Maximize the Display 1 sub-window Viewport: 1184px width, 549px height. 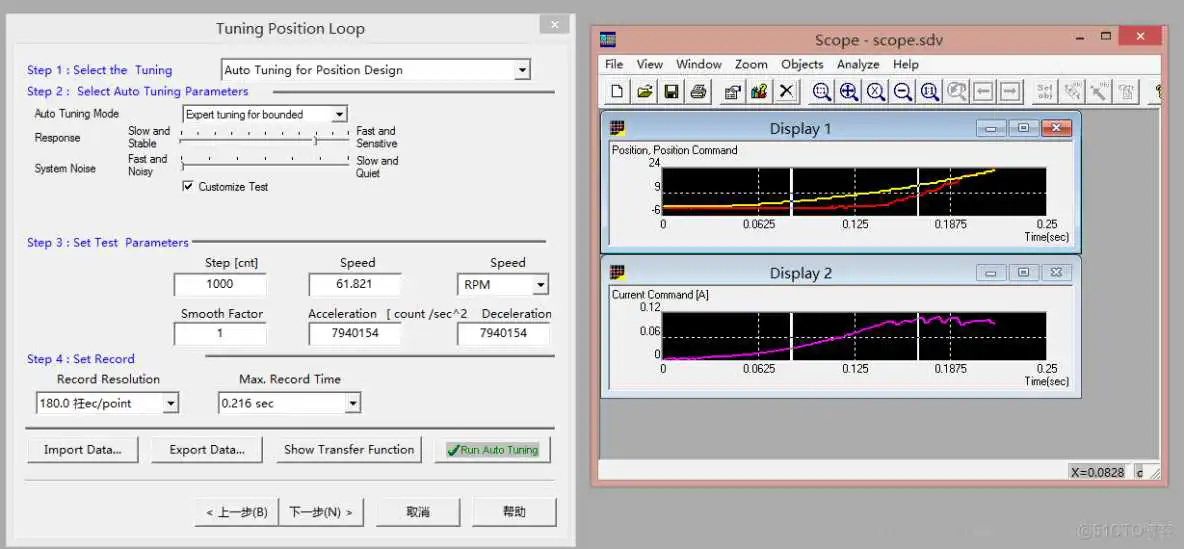tap(1023, 128)
